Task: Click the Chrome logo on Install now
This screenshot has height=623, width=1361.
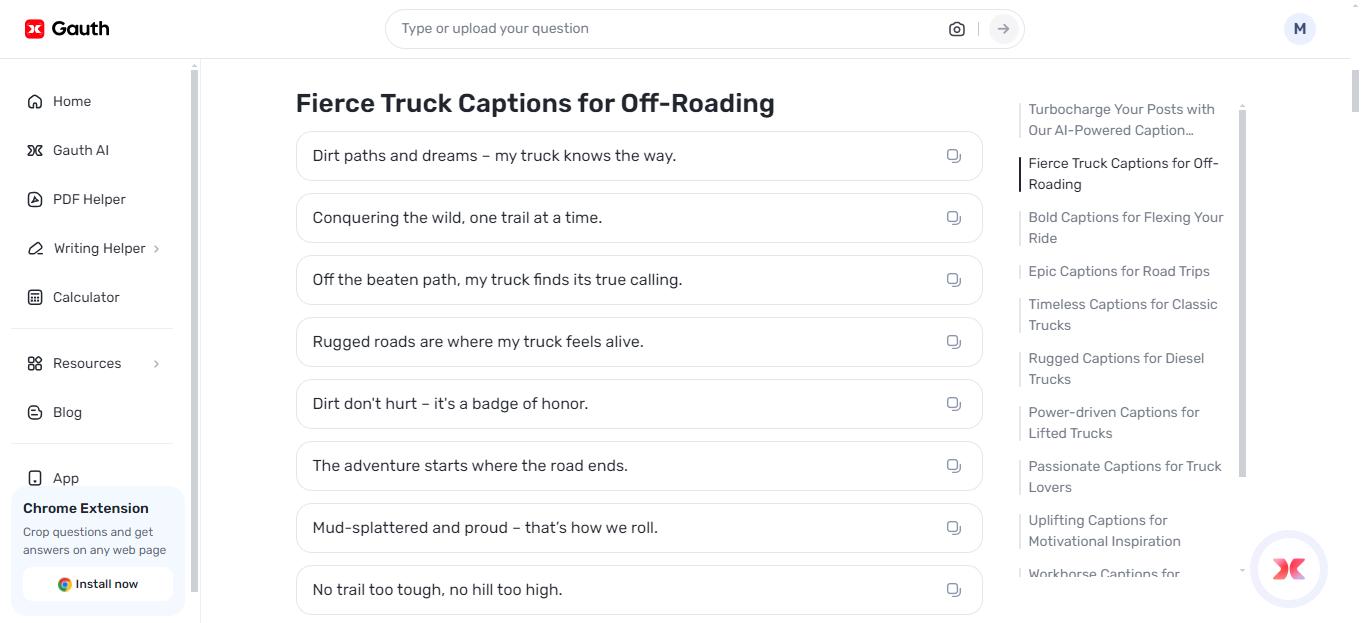Action: click(x=63, y=583)
